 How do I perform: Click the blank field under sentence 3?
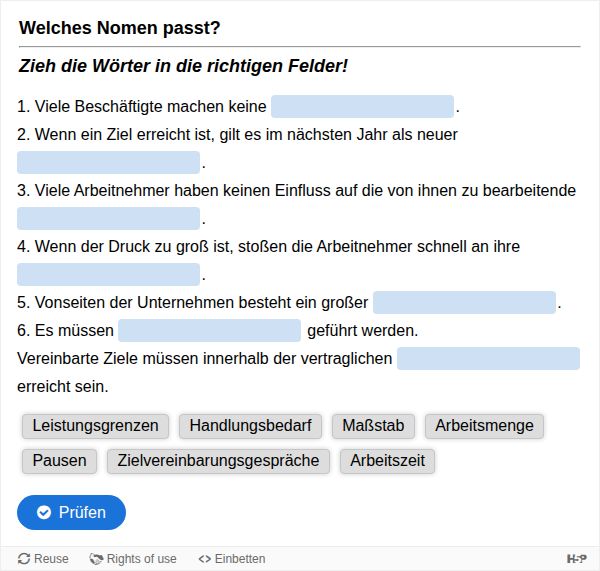(x=108, y=219)
